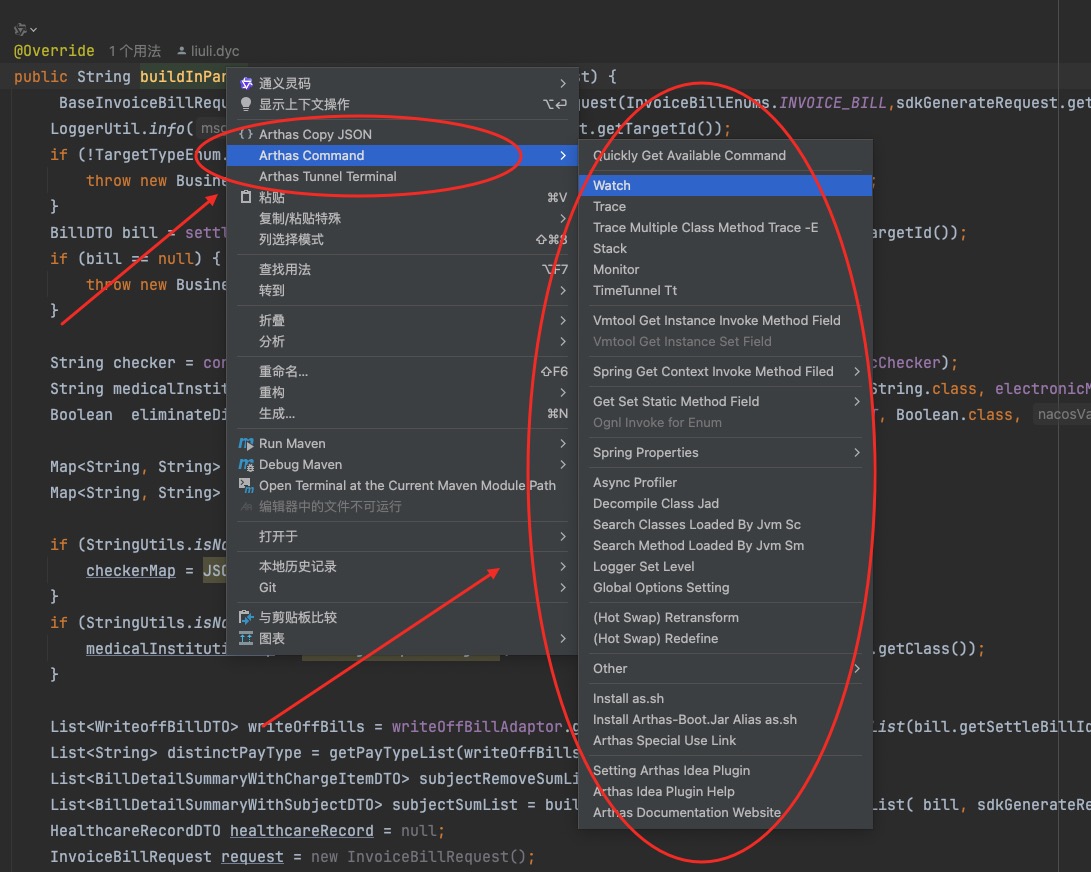This screenshot has height=872, width=1091.
Task: Open 本地历史记录 menu entry
Action: (402, 566)
